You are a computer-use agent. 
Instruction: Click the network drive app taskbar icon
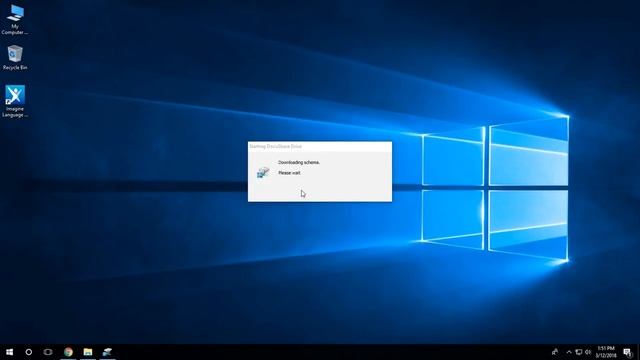pyautogui.click(x=107, y=352)
